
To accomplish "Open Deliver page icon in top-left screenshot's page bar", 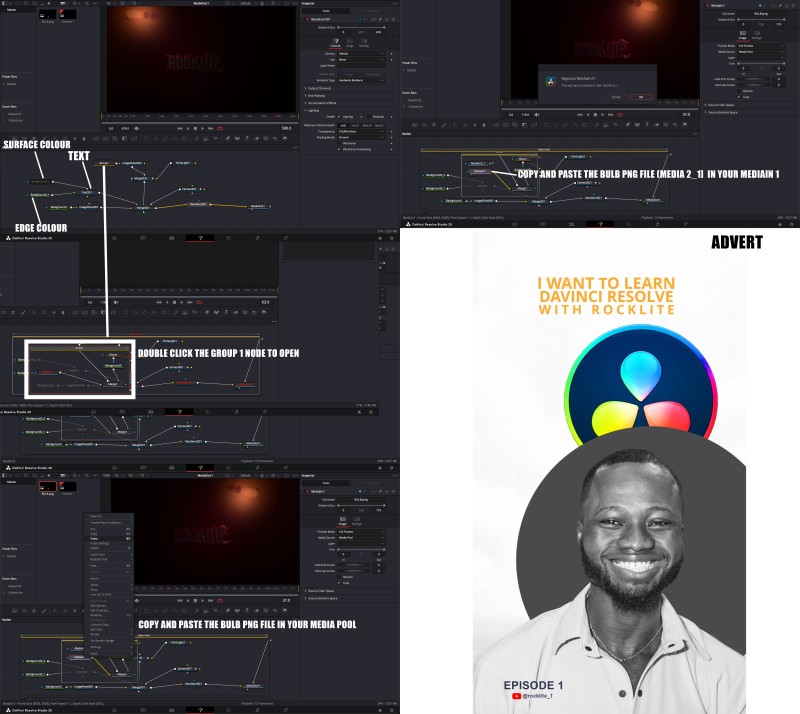I will point(286,238).
